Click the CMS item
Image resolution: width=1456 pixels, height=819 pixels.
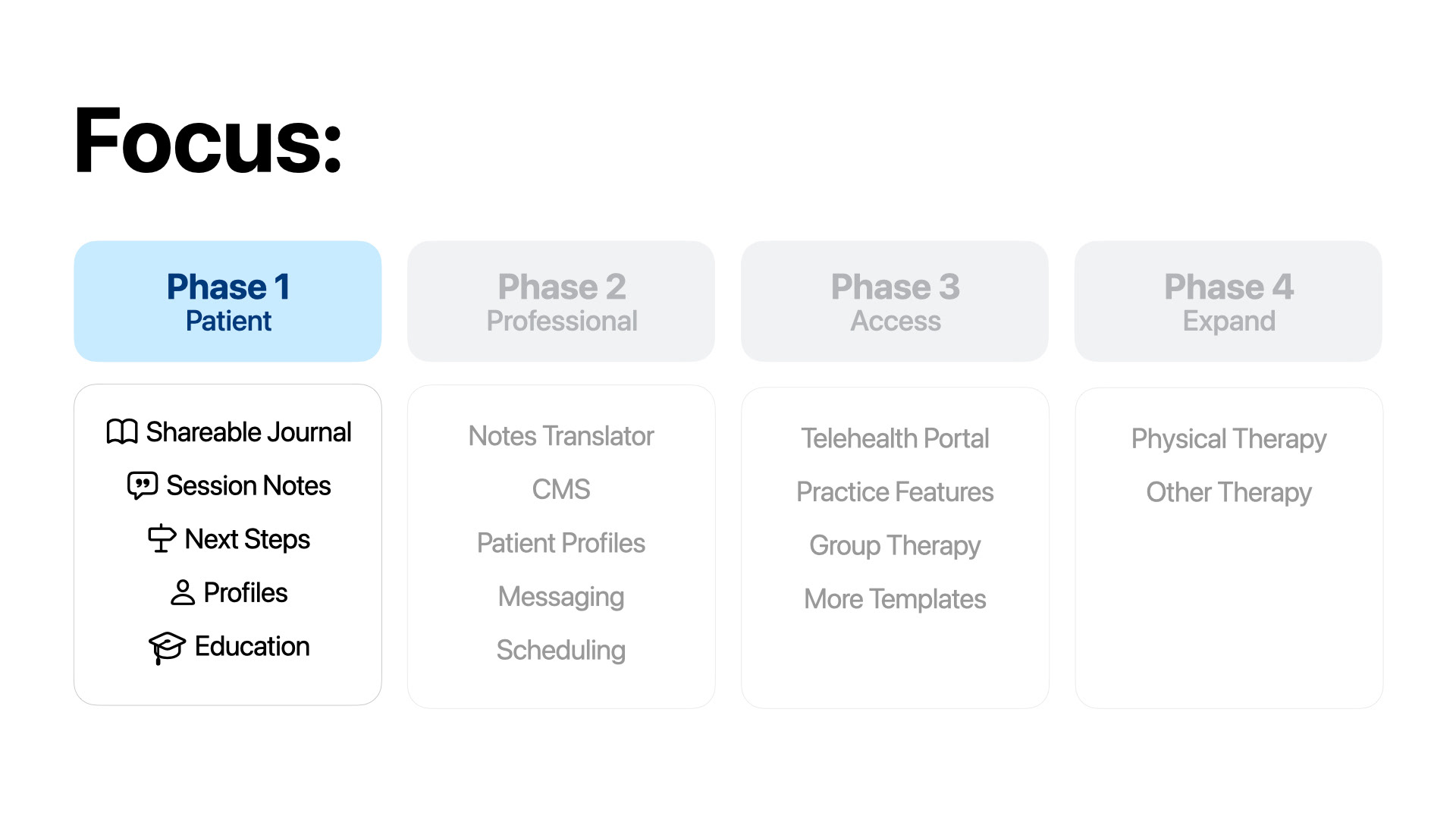561,490
